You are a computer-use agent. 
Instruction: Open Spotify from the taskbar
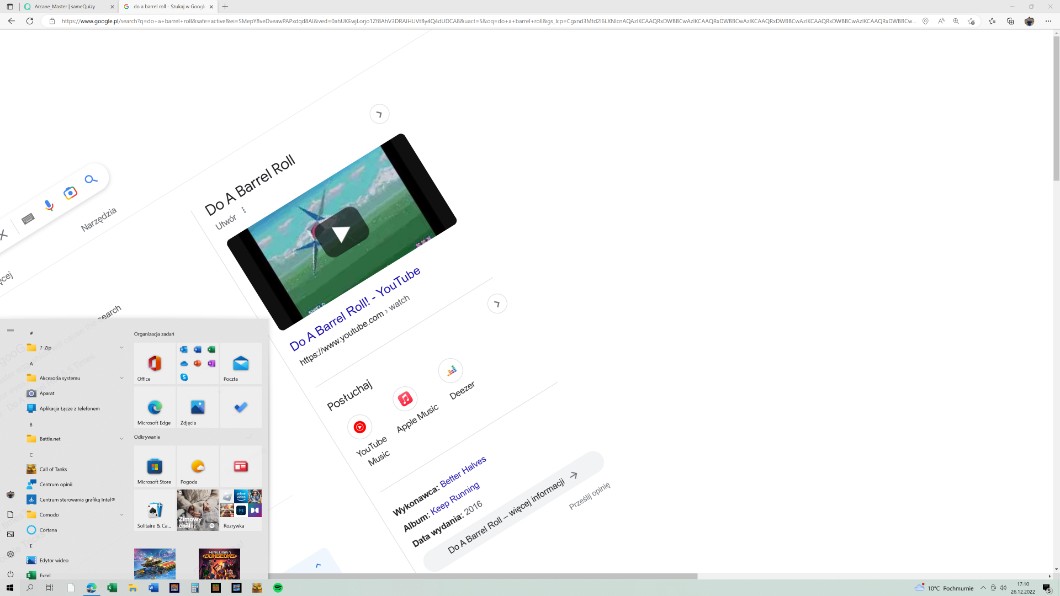click(278, 588)
